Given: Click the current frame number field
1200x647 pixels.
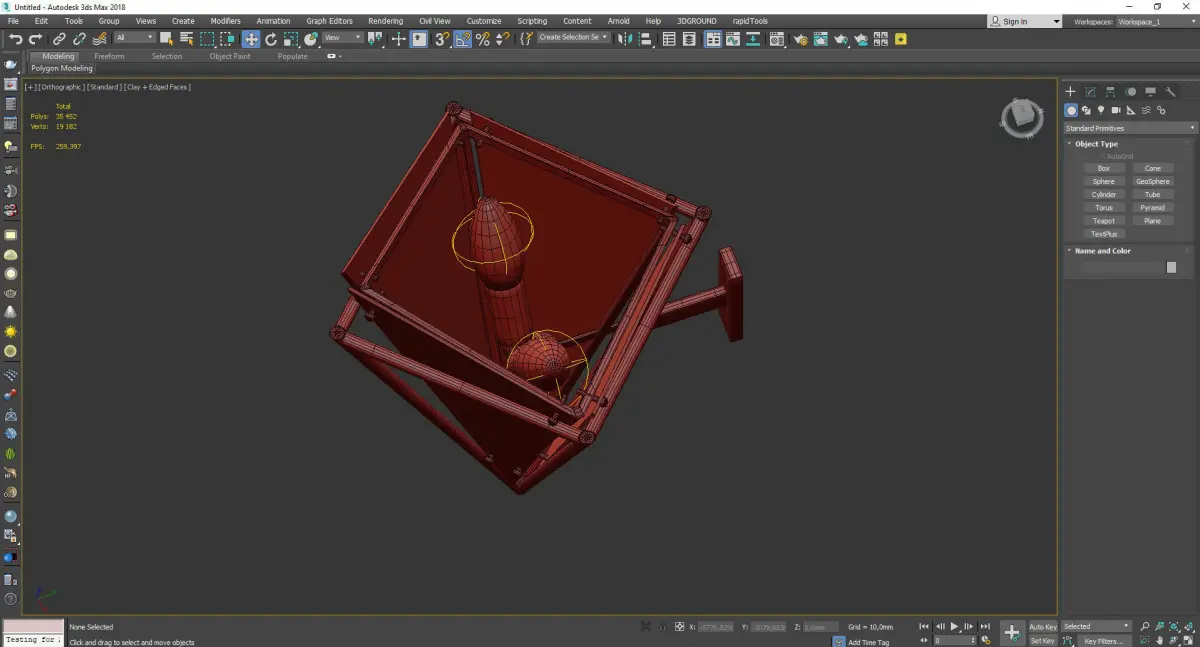Looking at the screenshot, I should [952, 641].
